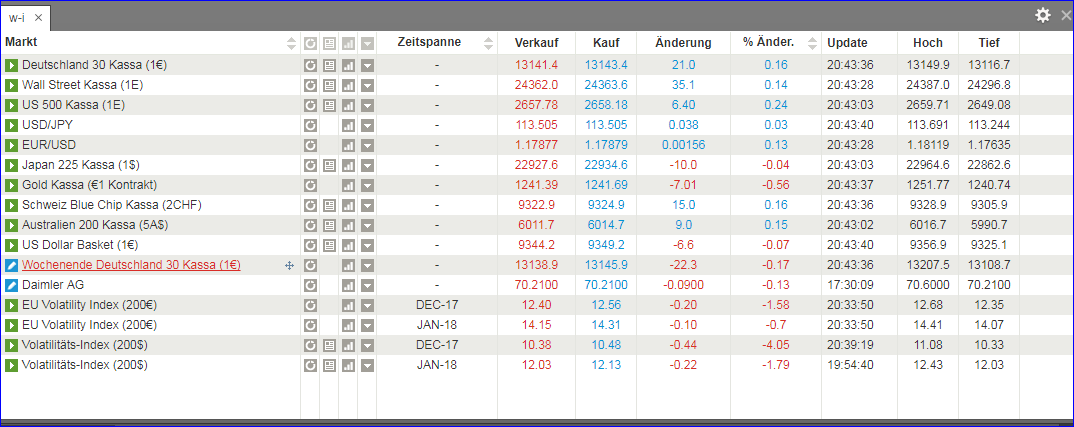
Task: Sort by the Markt column header
Action: [x=27, y=43]
